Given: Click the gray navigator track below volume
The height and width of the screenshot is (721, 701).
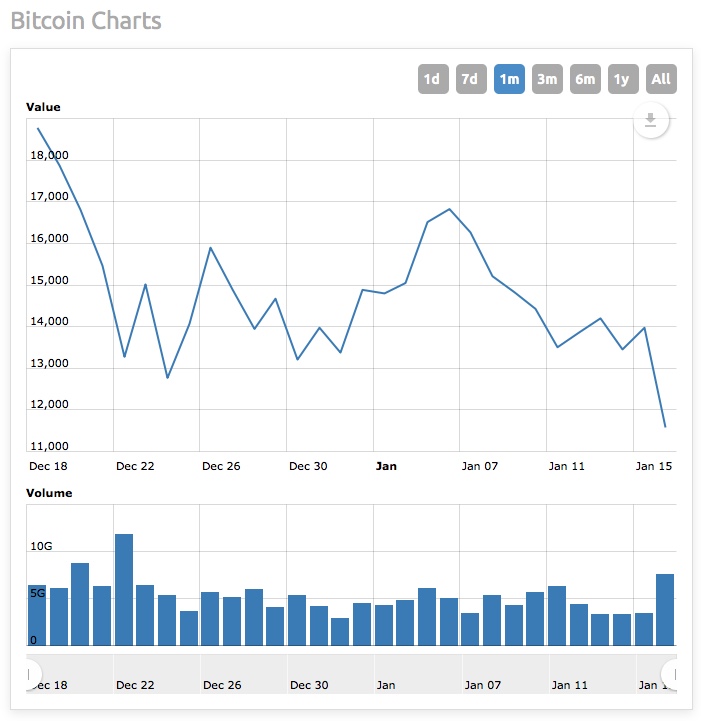Looking at the screenshot, I should (350, 672).
